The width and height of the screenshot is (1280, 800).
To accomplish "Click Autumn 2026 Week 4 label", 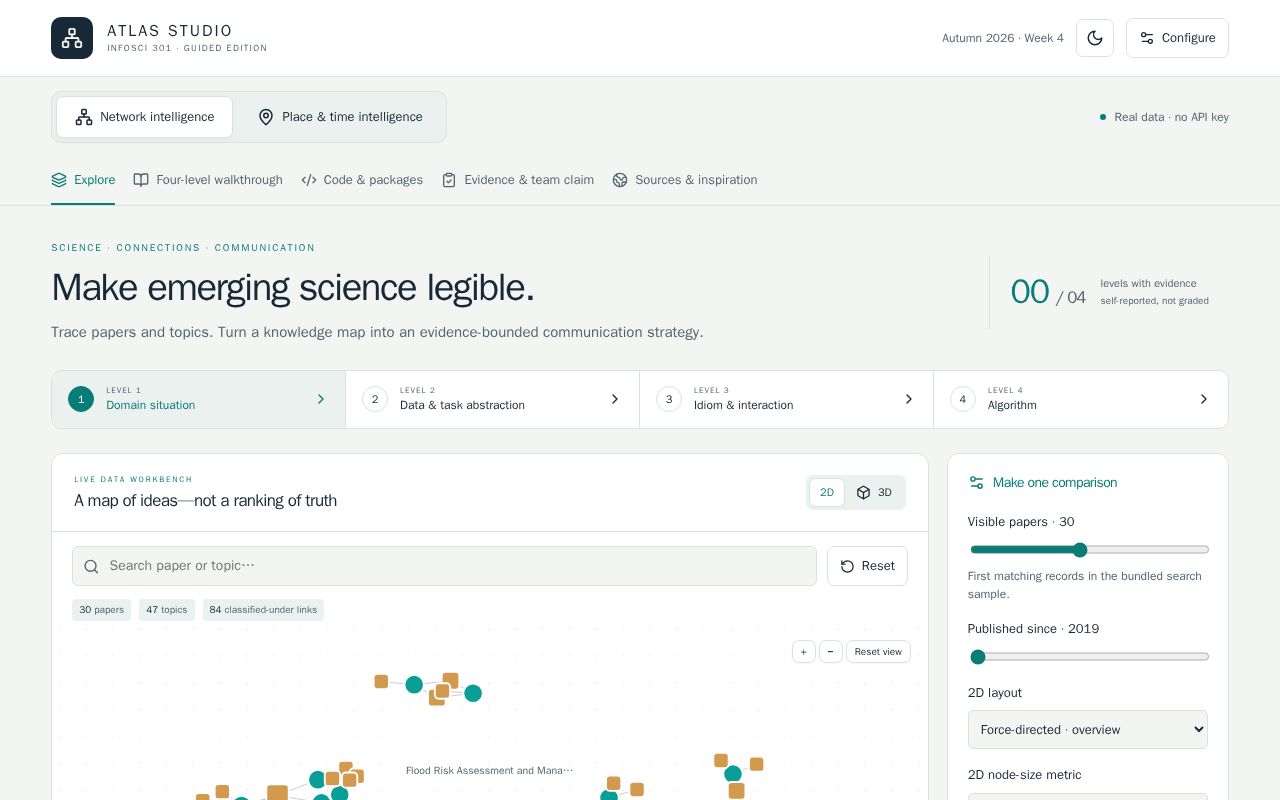I will coord(1003,38).
